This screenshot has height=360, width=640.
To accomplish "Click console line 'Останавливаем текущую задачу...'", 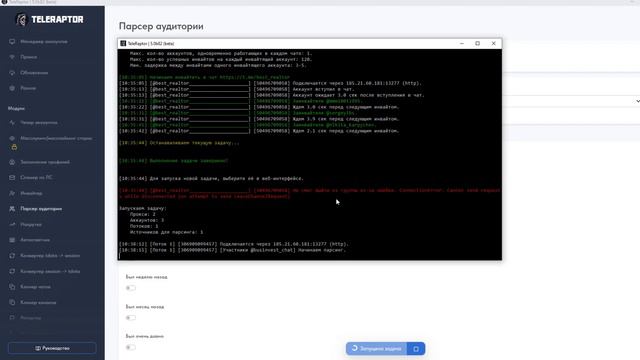I will (x=179, y=143).
